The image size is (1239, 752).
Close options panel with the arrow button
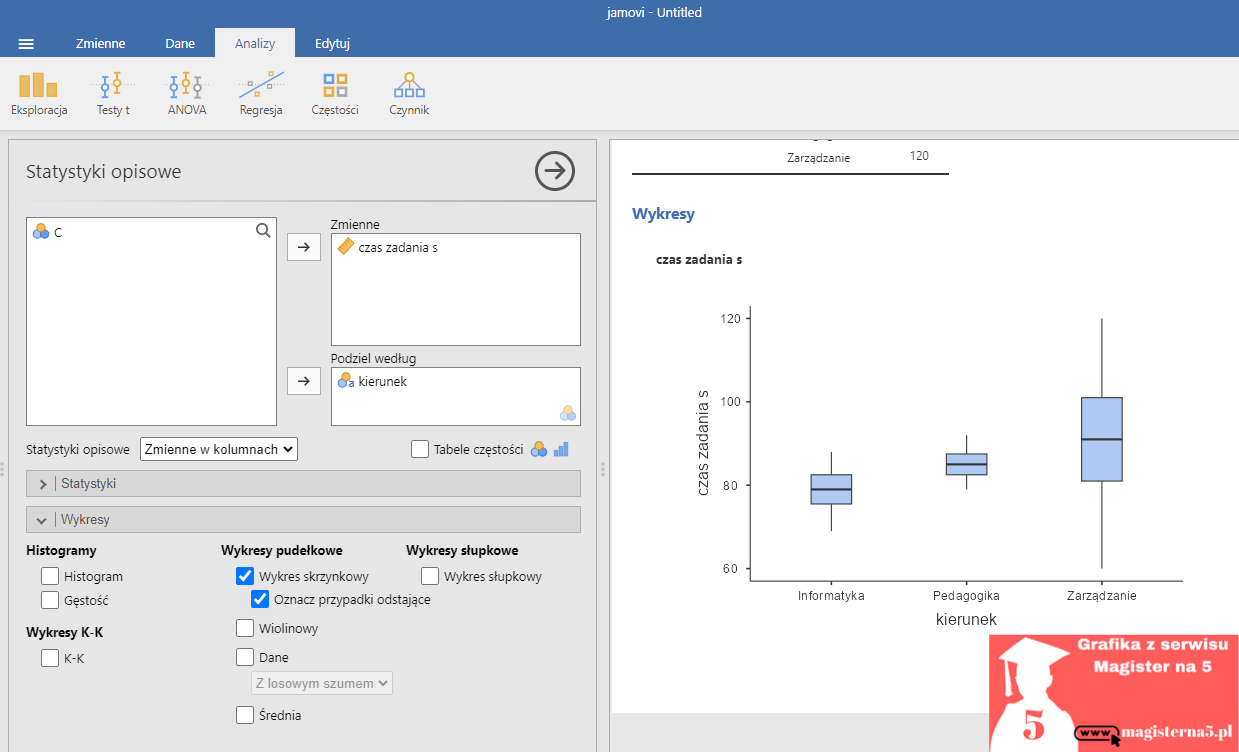554,171
